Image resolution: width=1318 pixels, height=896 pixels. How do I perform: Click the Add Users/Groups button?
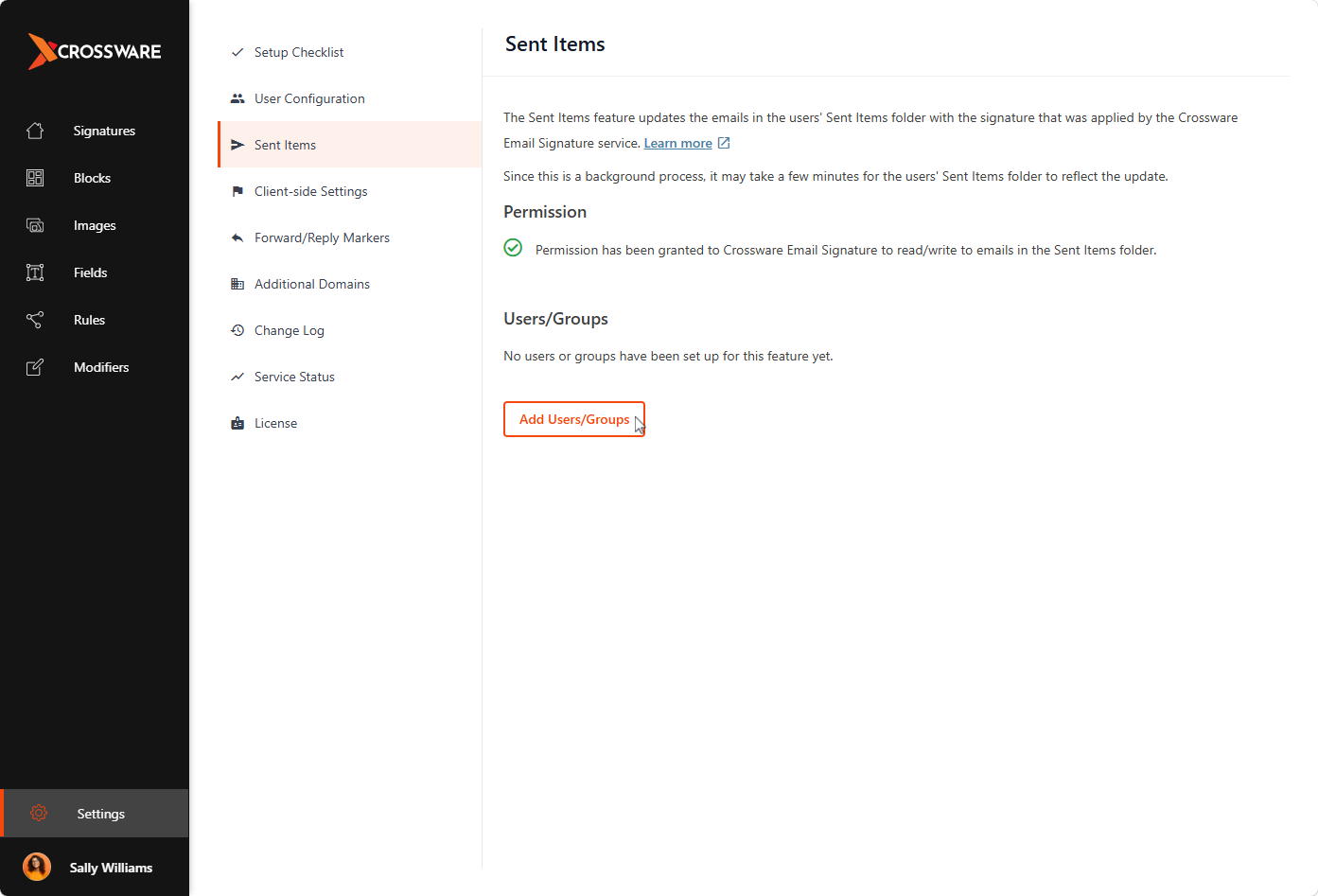(x=574, y=419)
